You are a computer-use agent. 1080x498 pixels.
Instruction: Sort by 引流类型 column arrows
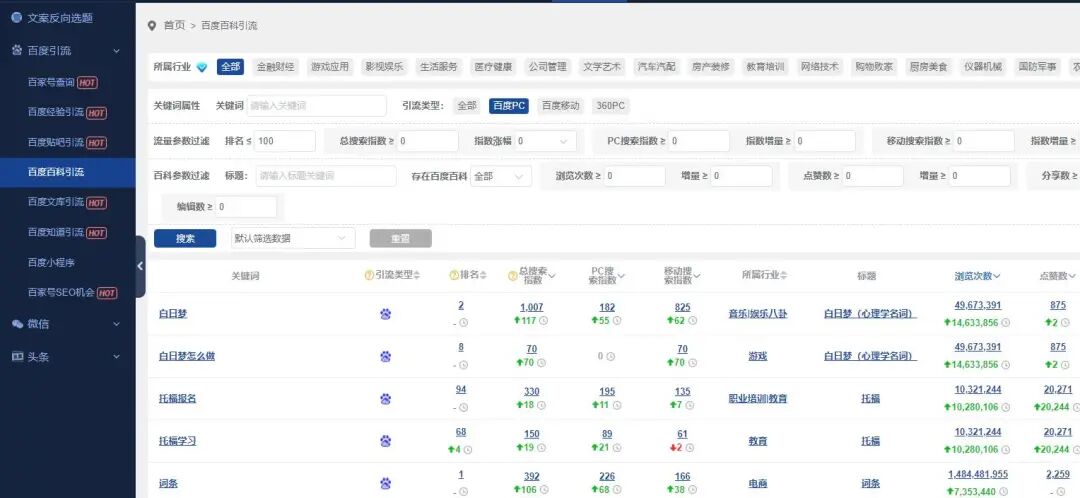click(x=417, y=275)
